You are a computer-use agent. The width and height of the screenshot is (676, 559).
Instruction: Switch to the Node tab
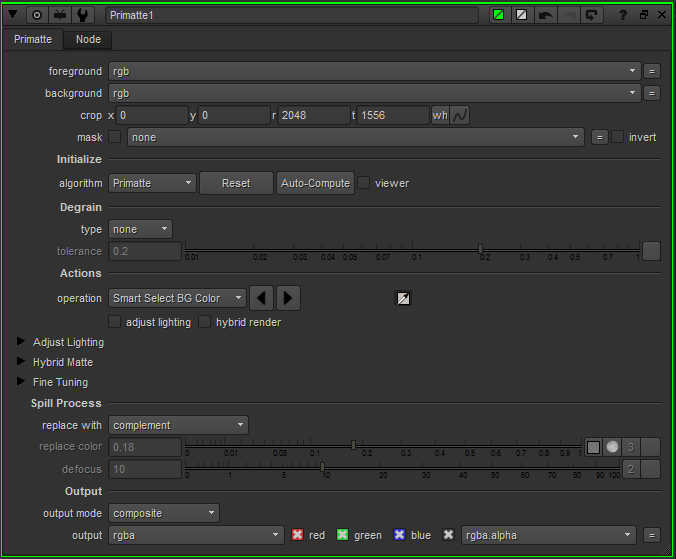pos(88,39)
